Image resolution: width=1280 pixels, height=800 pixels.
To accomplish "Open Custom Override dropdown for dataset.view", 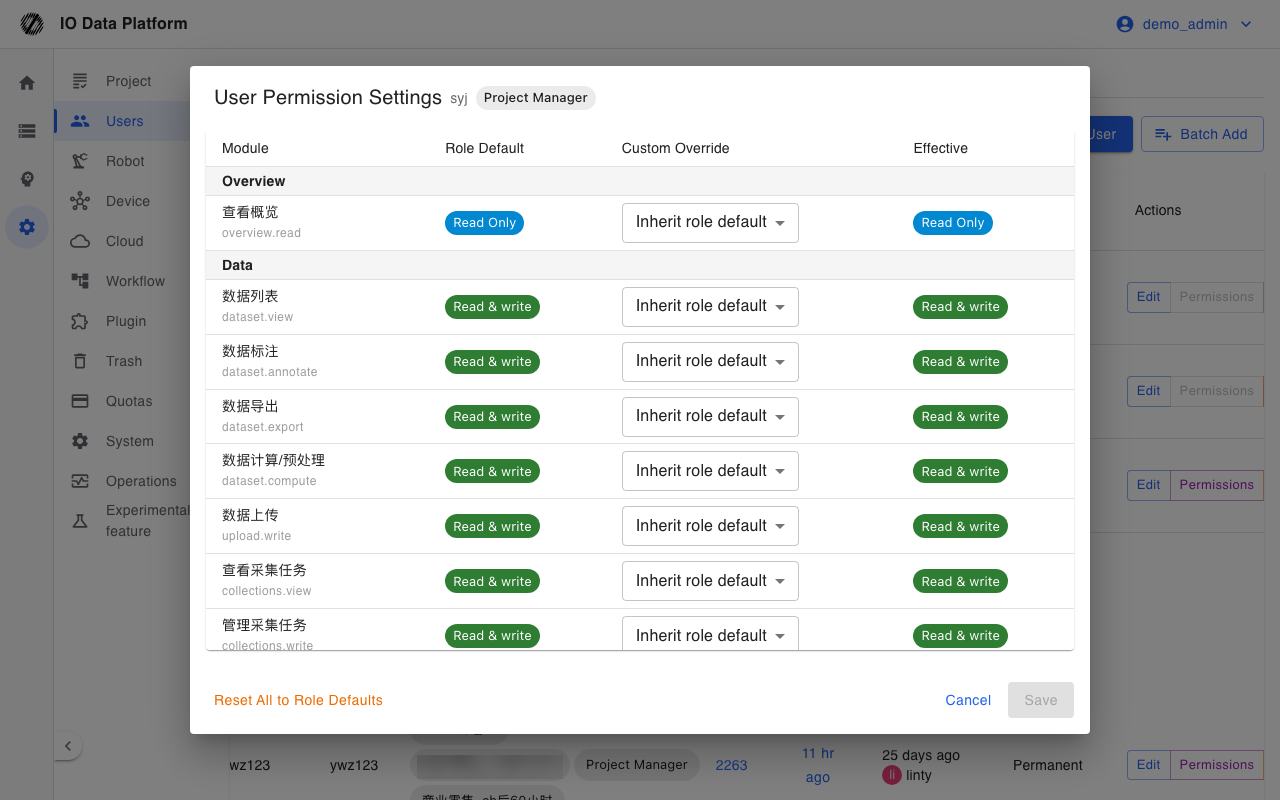I will click(x=710, y=306).
